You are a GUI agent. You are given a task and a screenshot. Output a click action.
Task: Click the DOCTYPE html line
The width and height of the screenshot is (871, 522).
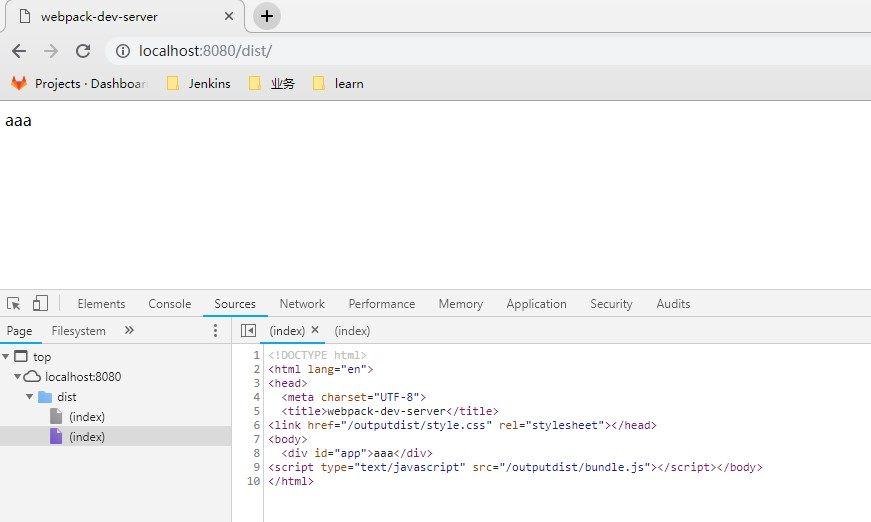click(x=317, y=355)
